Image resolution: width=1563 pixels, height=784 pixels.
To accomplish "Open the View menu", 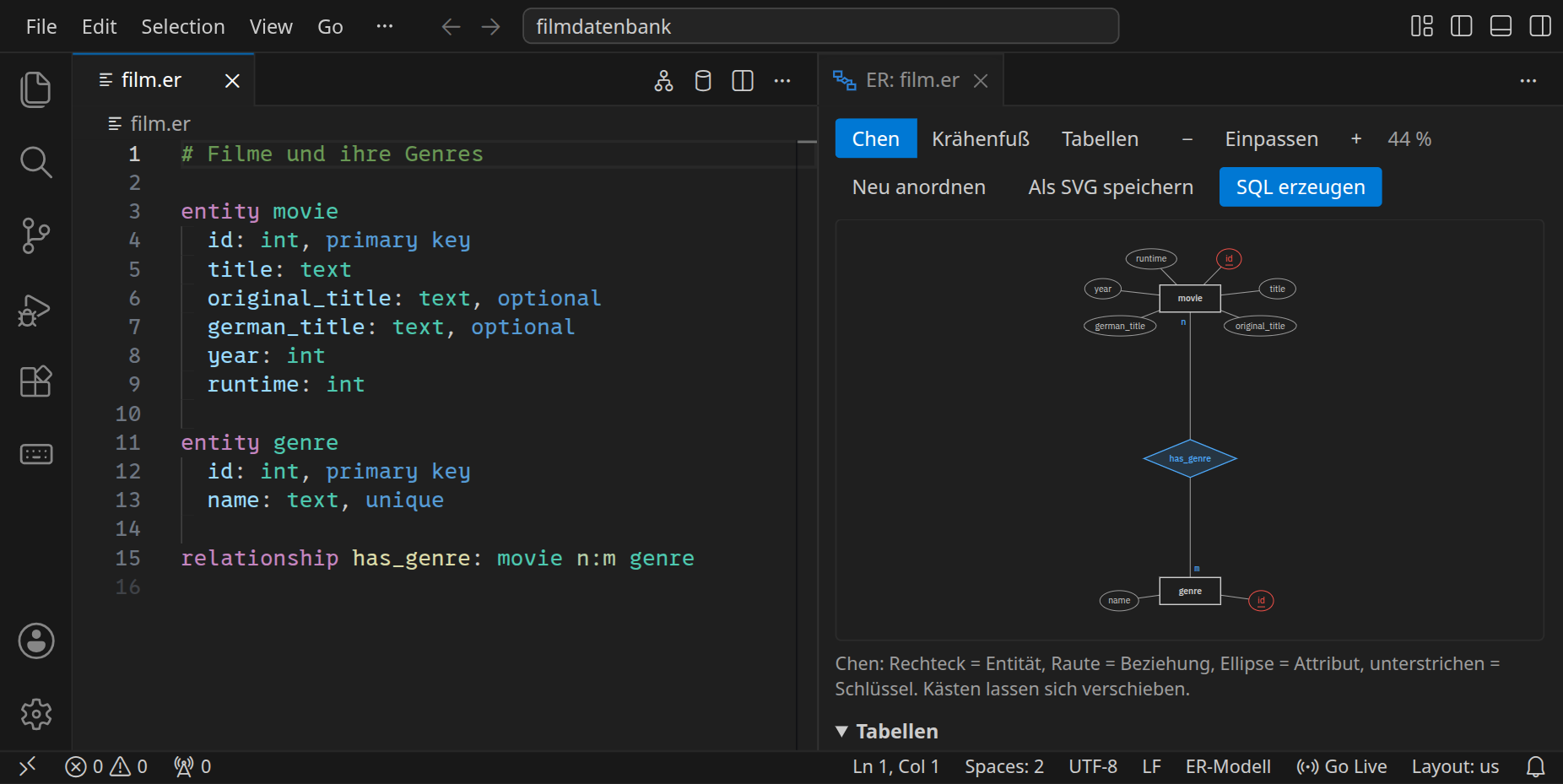I will click(x=271, y=27).
